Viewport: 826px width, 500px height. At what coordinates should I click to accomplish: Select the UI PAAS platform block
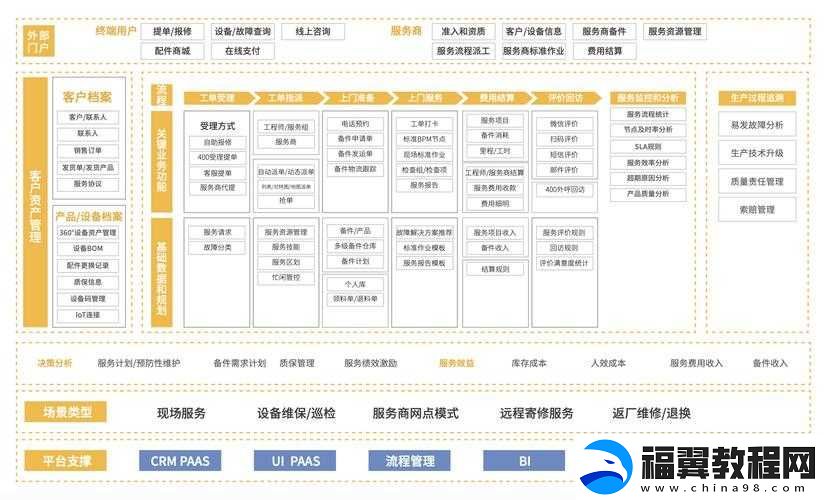tap(295, 461)
